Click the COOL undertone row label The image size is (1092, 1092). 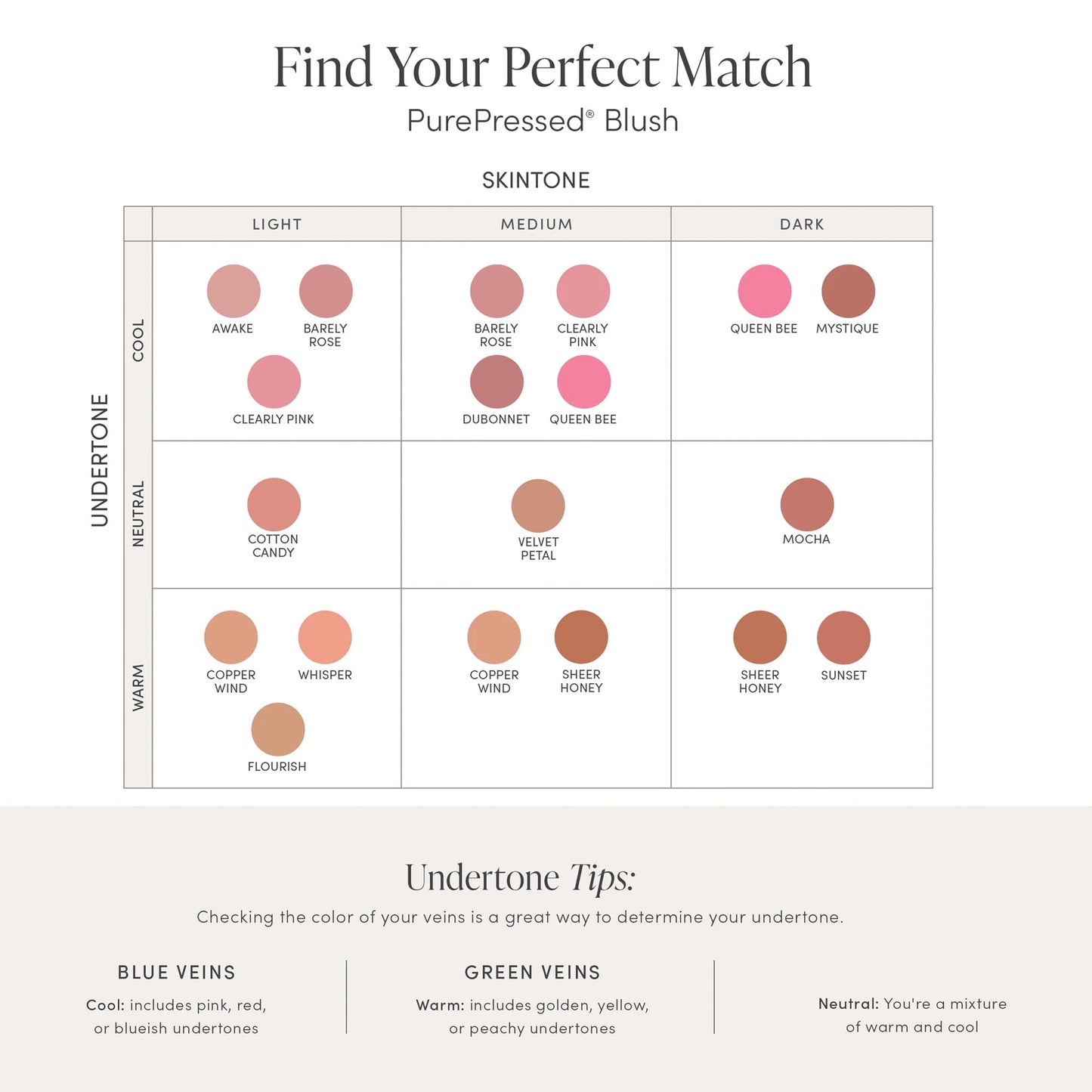(138, 340)
